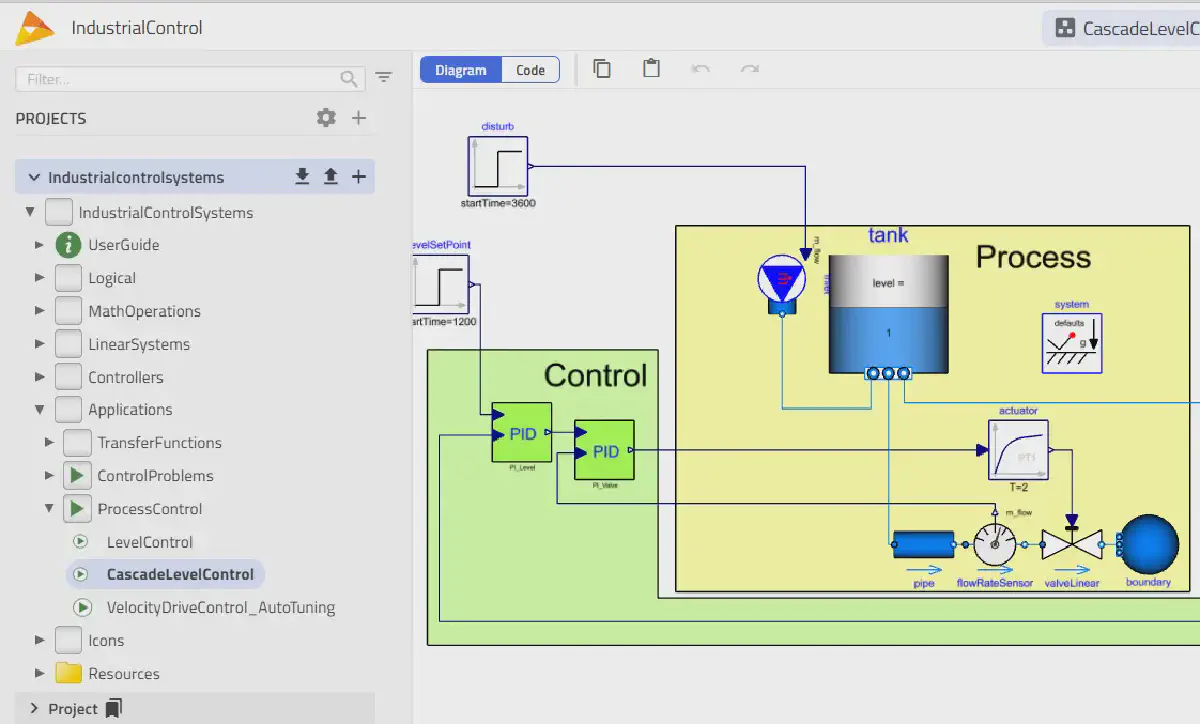Expand the Resources folder arrow
The height and width of the screenshot is (724, 1200).
coord(39,673)
